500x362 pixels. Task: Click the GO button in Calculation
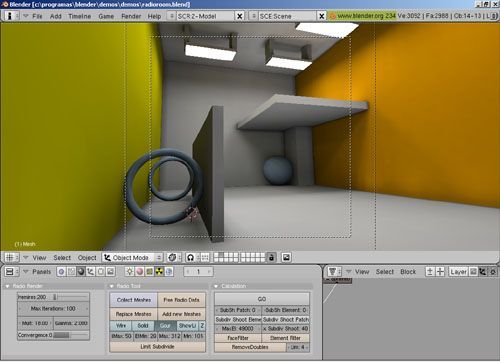pos(262,299)
